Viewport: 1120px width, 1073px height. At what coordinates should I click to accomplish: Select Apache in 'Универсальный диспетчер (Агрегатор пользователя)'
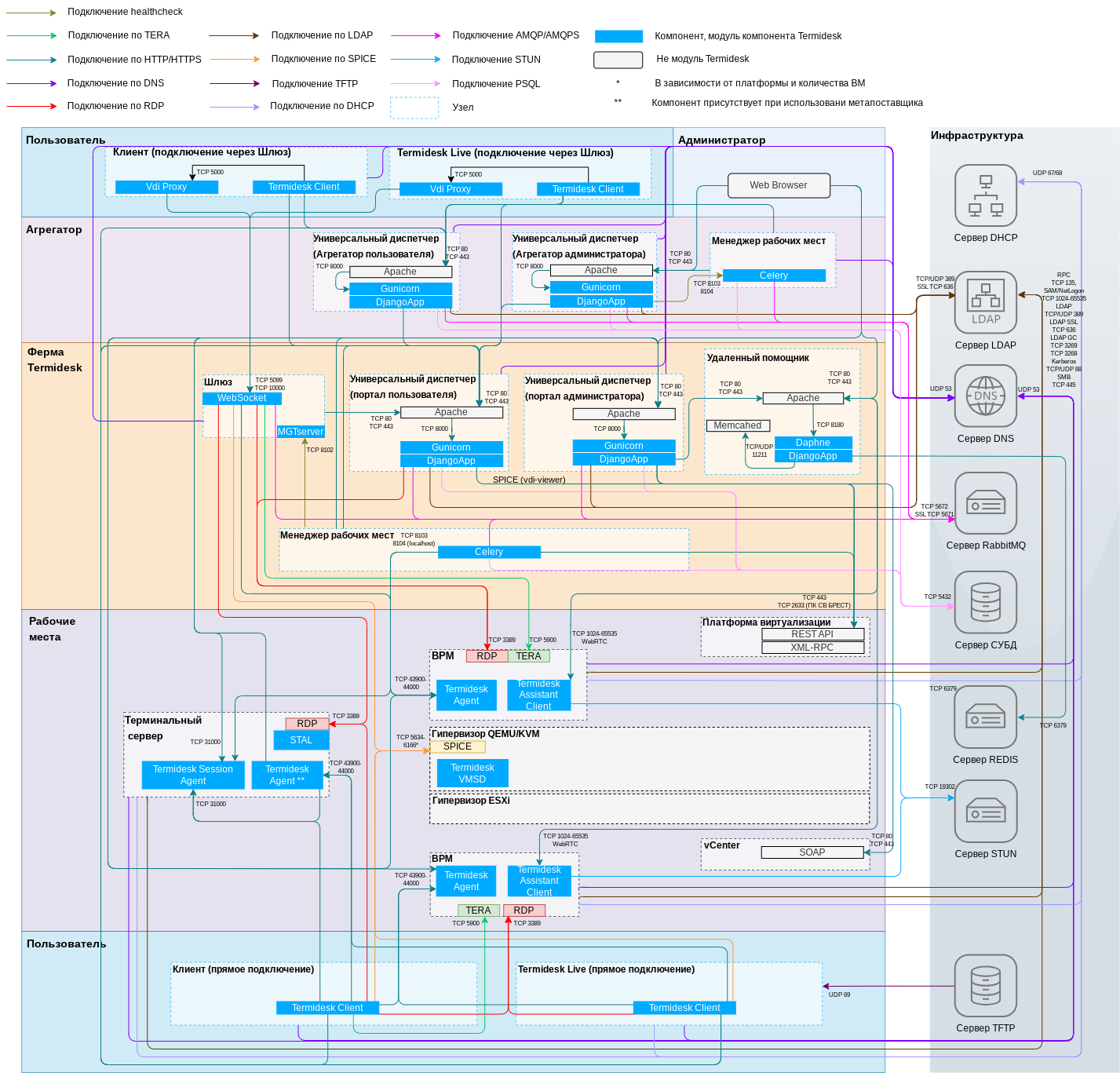pos(400,272)
